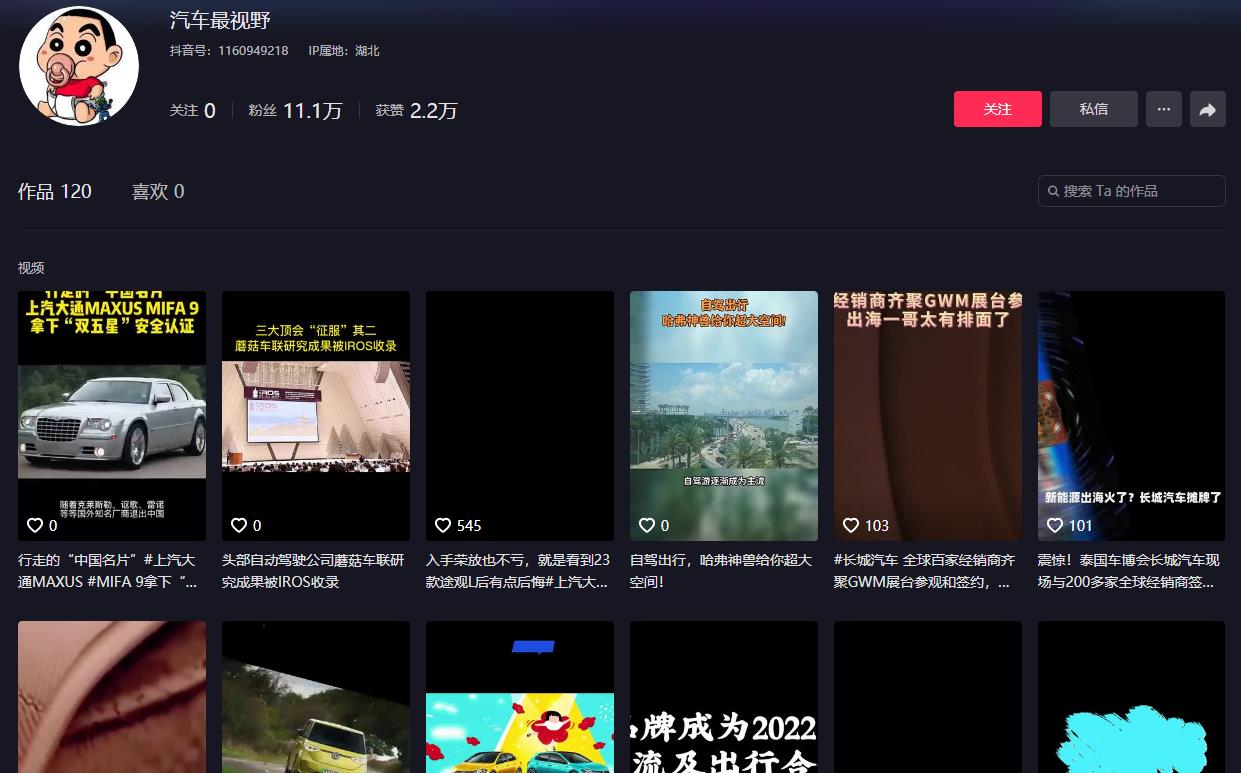Click the 粉丝 11.1万 followers count

point(296,110)
